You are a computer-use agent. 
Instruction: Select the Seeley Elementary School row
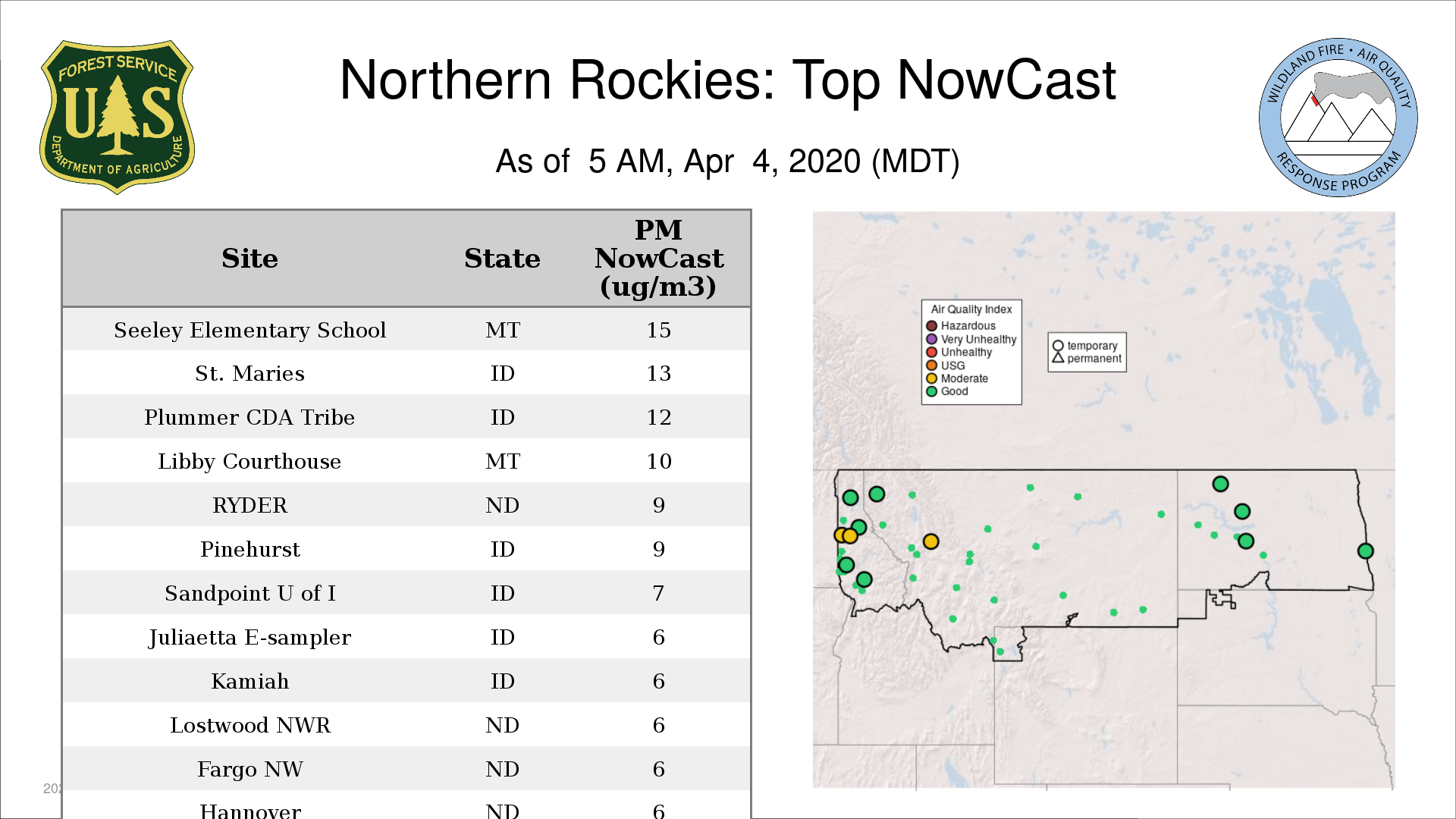(249, 330)
